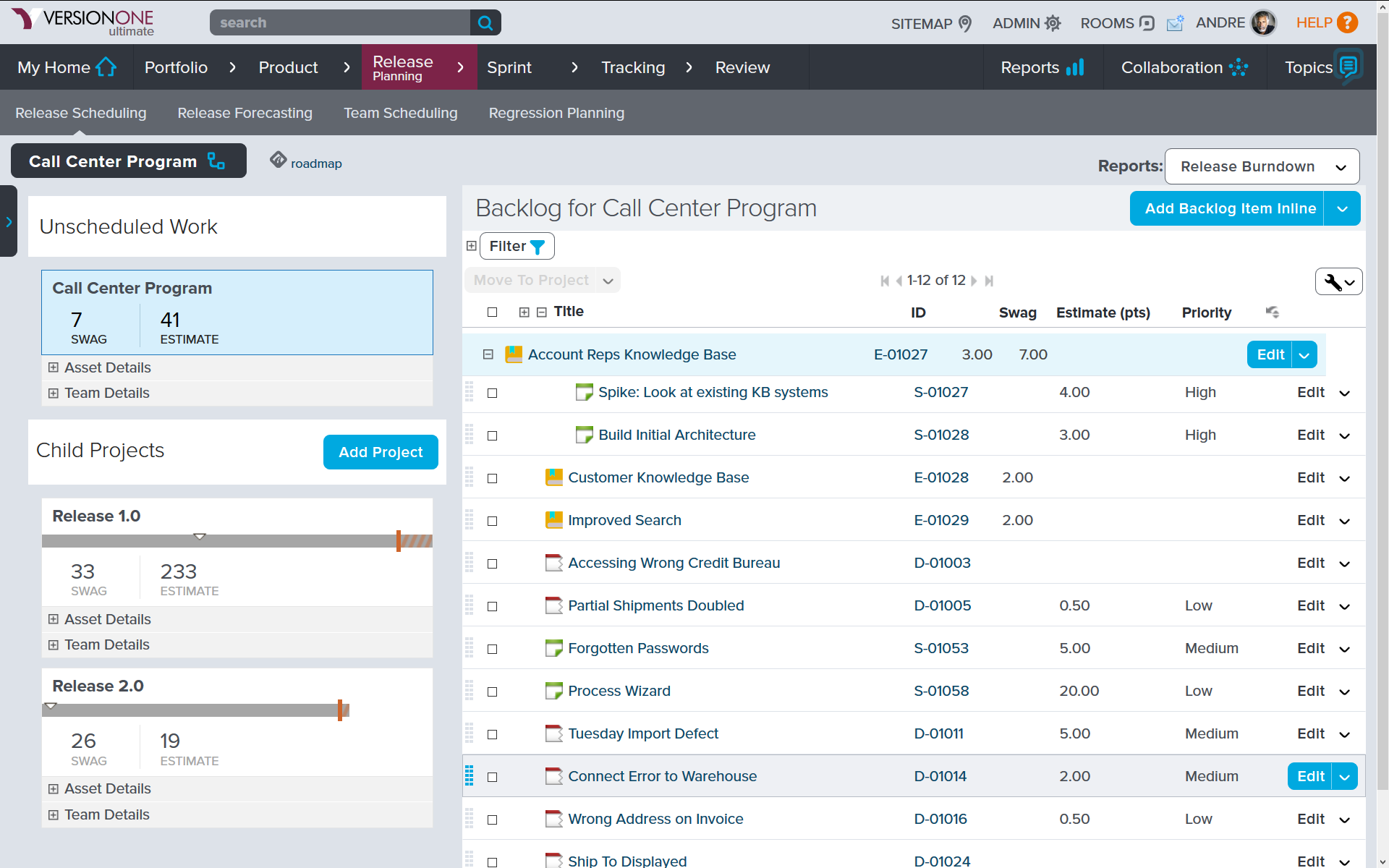Click the search magnifier icon
Image resolution: width=1389 pixels, height=868 pixels.
coord(485,23)
